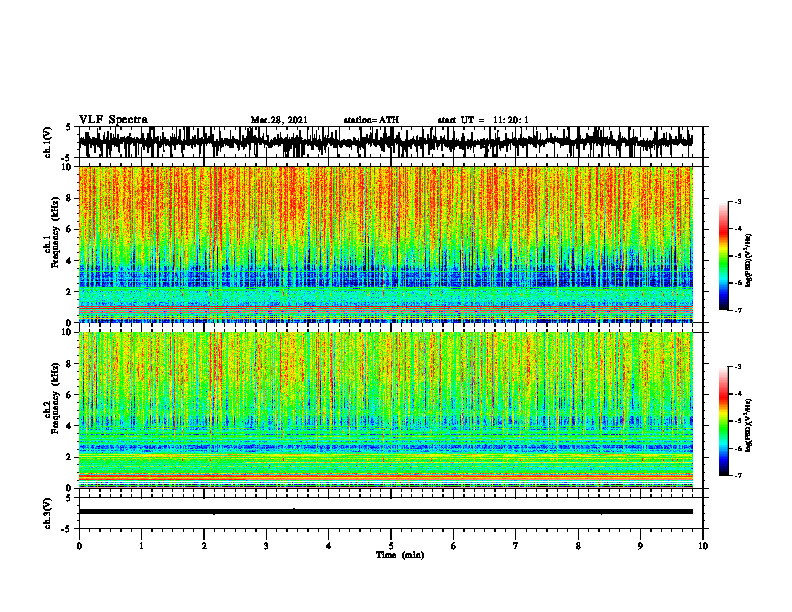Viewport: 792px width, 612px height.
Task: Click the ch.2 "Frequency (kHz)" axis label
Action: [x=55, y=398]
